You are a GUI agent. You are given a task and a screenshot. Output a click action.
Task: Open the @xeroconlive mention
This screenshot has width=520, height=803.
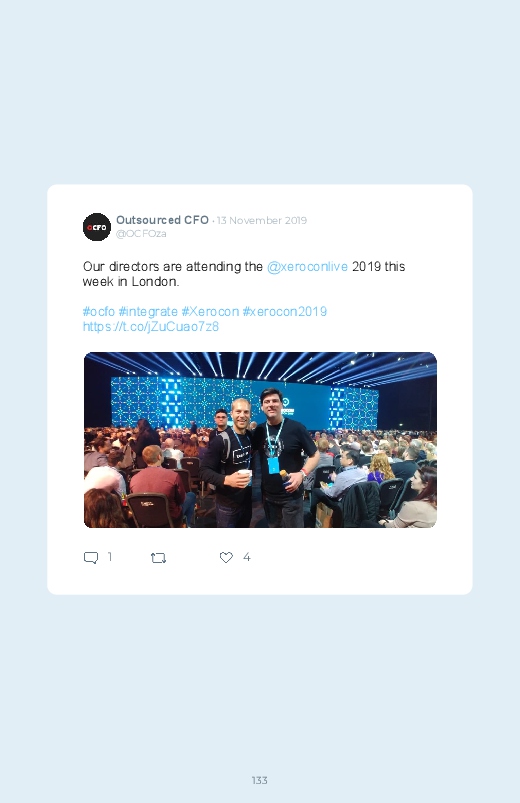307,267
